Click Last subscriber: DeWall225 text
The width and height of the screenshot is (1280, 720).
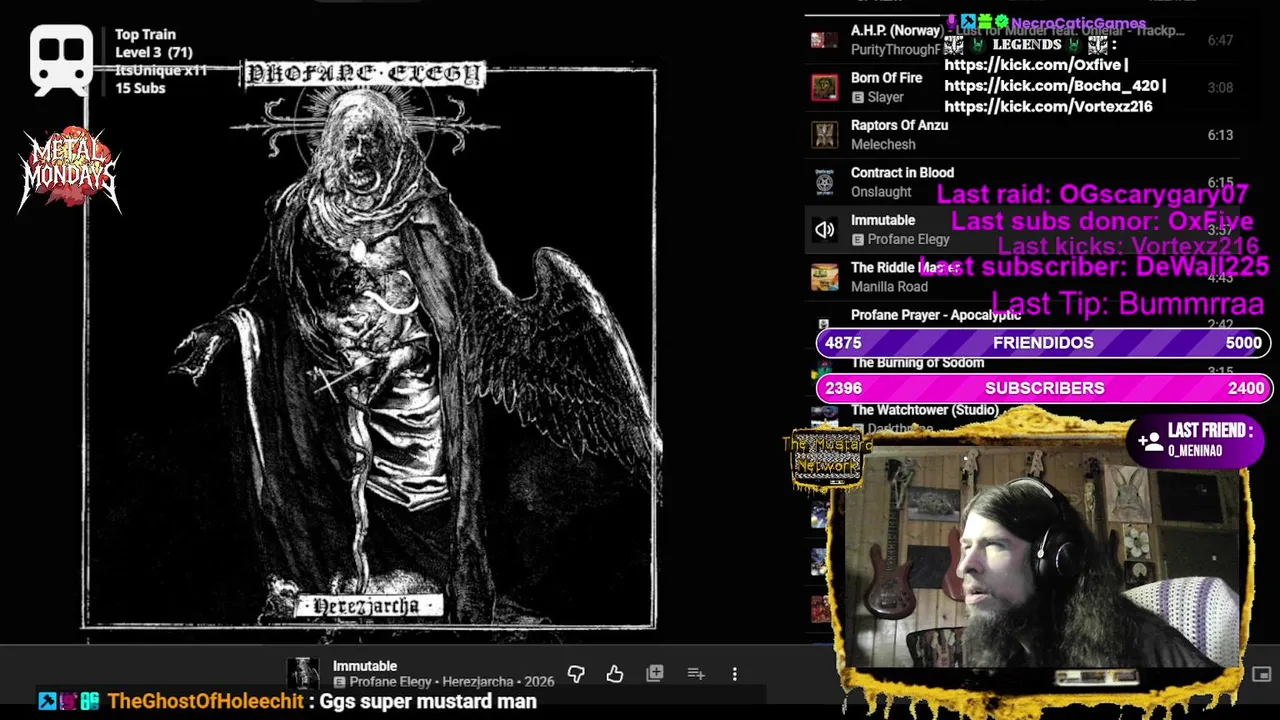pos(1093,266)
